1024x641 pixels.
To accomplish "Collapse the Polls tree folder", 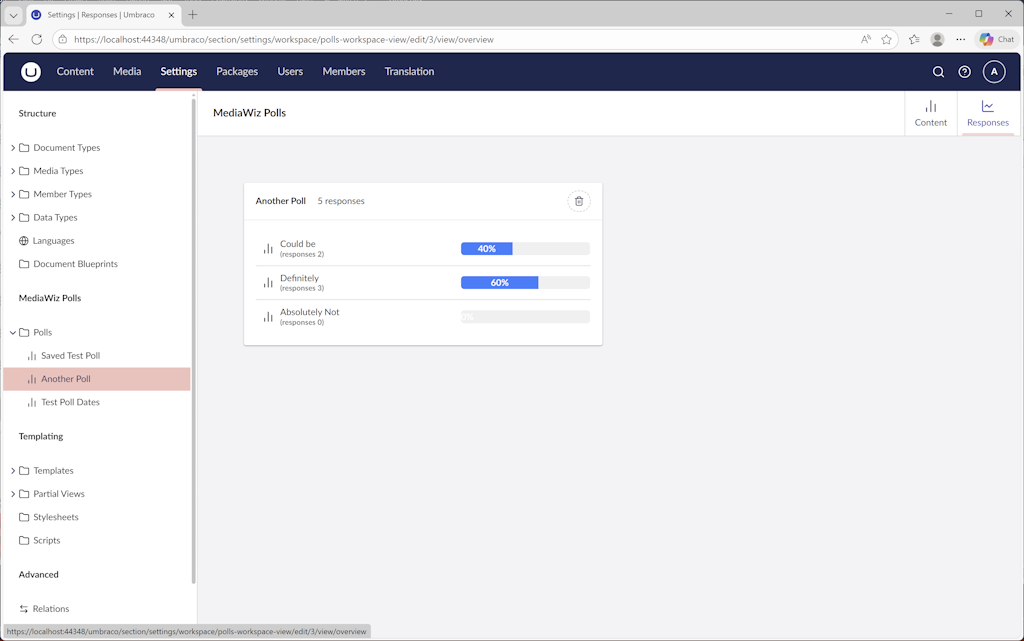I will pos(13,332).
